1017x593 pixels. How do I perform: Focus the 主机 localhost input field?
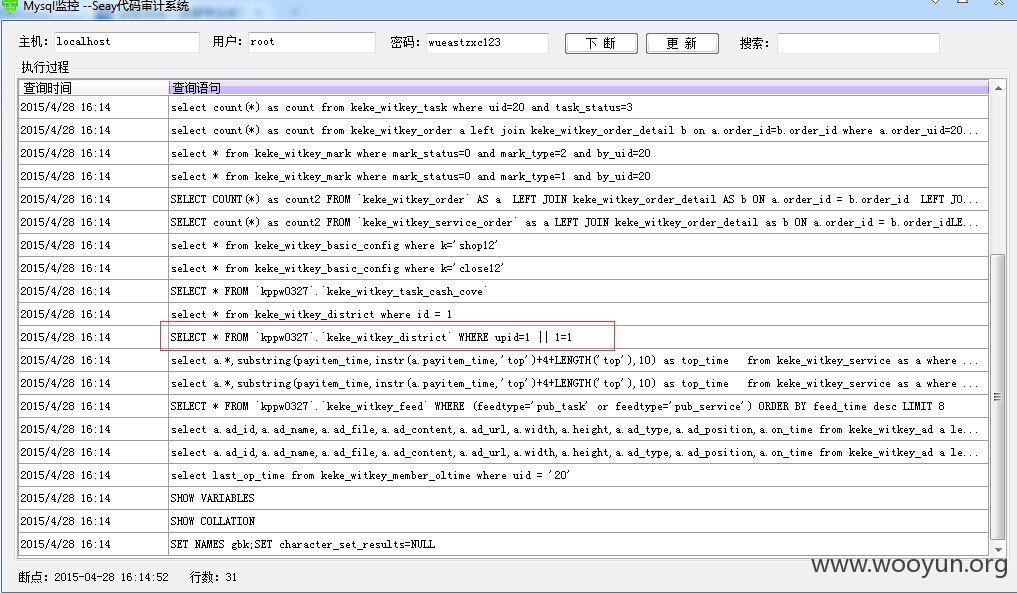[x=126, y=42]
